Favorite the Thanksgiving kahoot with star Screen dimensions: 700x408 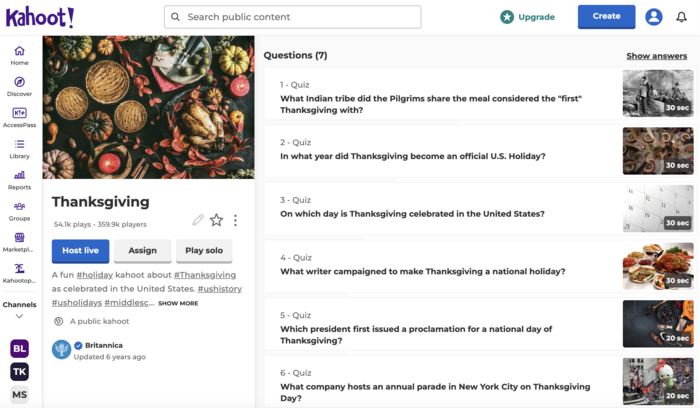(216, 220)
